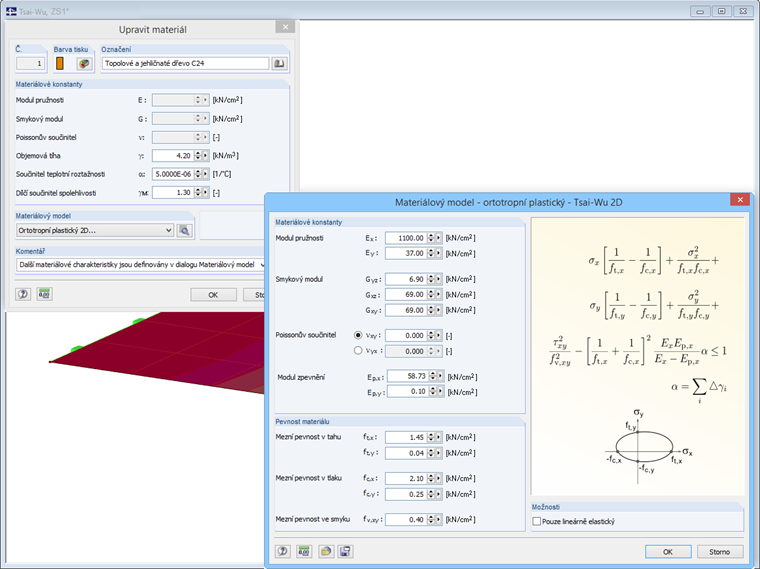Open Gyz field arrow menu button
Screen dimensions: 760x569
tap(439, 279)
